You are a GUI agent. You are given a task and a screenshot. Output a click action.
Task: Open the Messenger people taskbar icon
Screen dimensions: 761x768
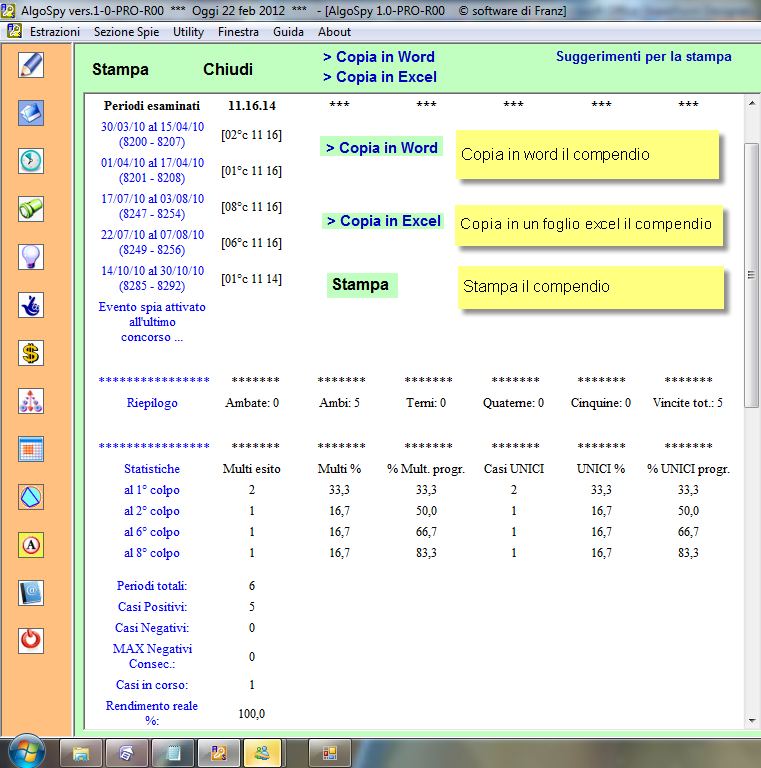(x=262, y=753)
